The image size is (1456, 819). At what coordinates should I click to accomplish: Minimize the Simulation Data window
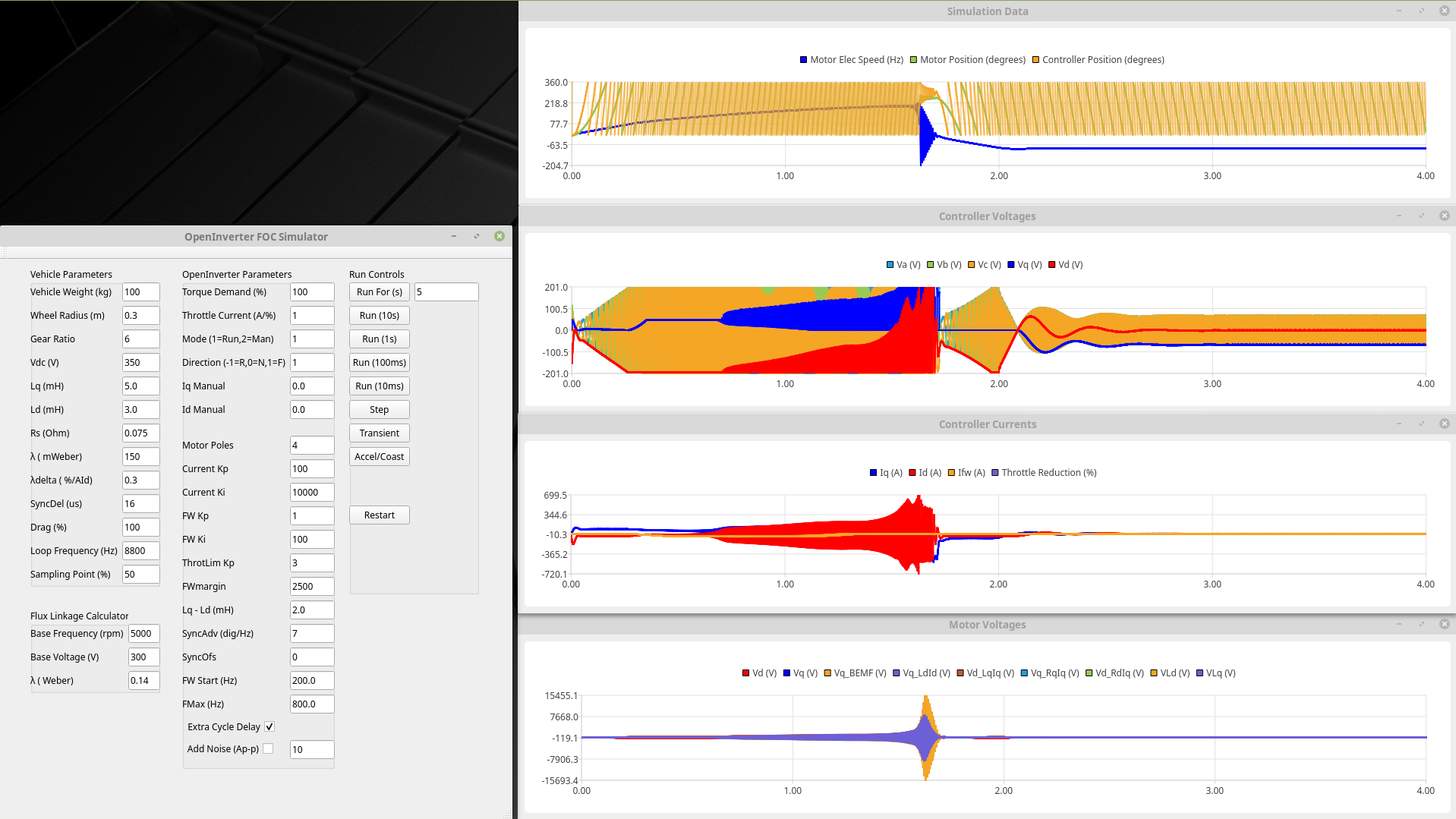pos(1398,11)
